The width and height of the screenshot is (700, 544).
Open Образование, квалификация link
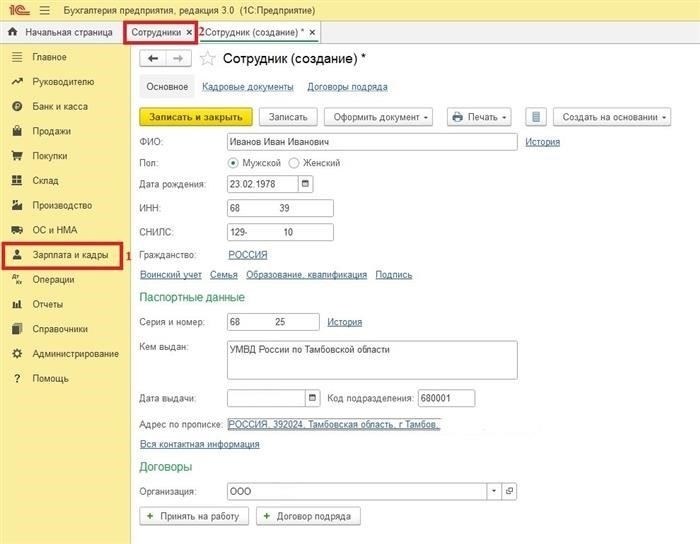(306, 274)
